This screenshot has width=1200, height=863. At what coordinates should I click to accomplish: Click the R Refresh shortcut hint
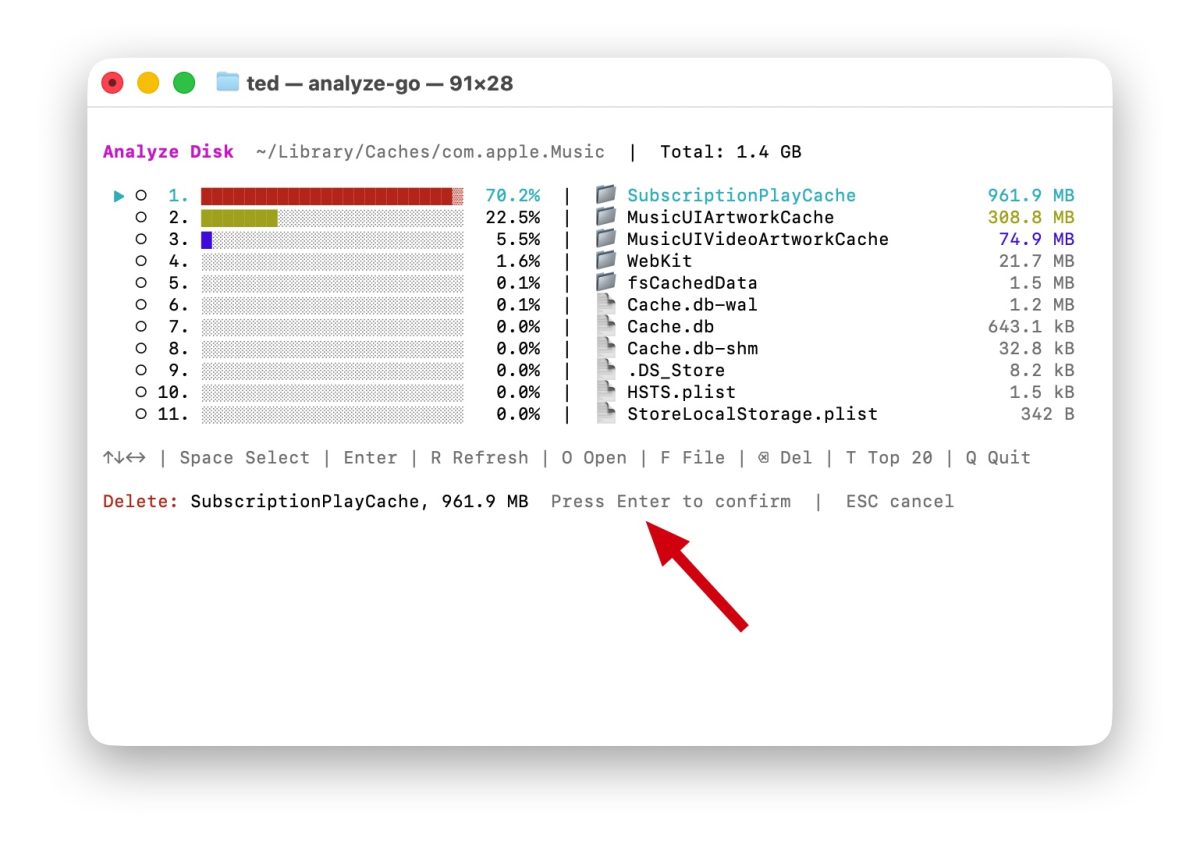tap(479, 458)
